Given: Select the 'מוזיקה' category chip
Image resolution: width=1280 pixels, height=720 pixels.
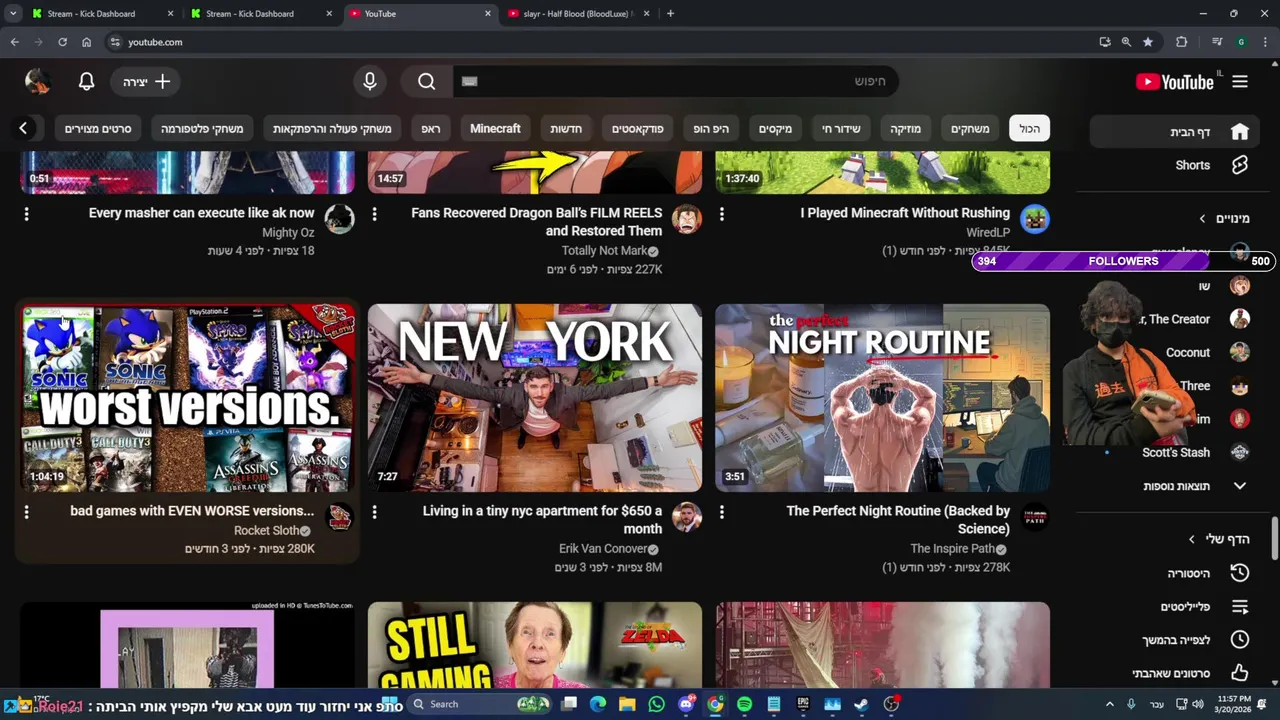Looking at the screenshot, I should pyautogui.click(x=906, y=128).
